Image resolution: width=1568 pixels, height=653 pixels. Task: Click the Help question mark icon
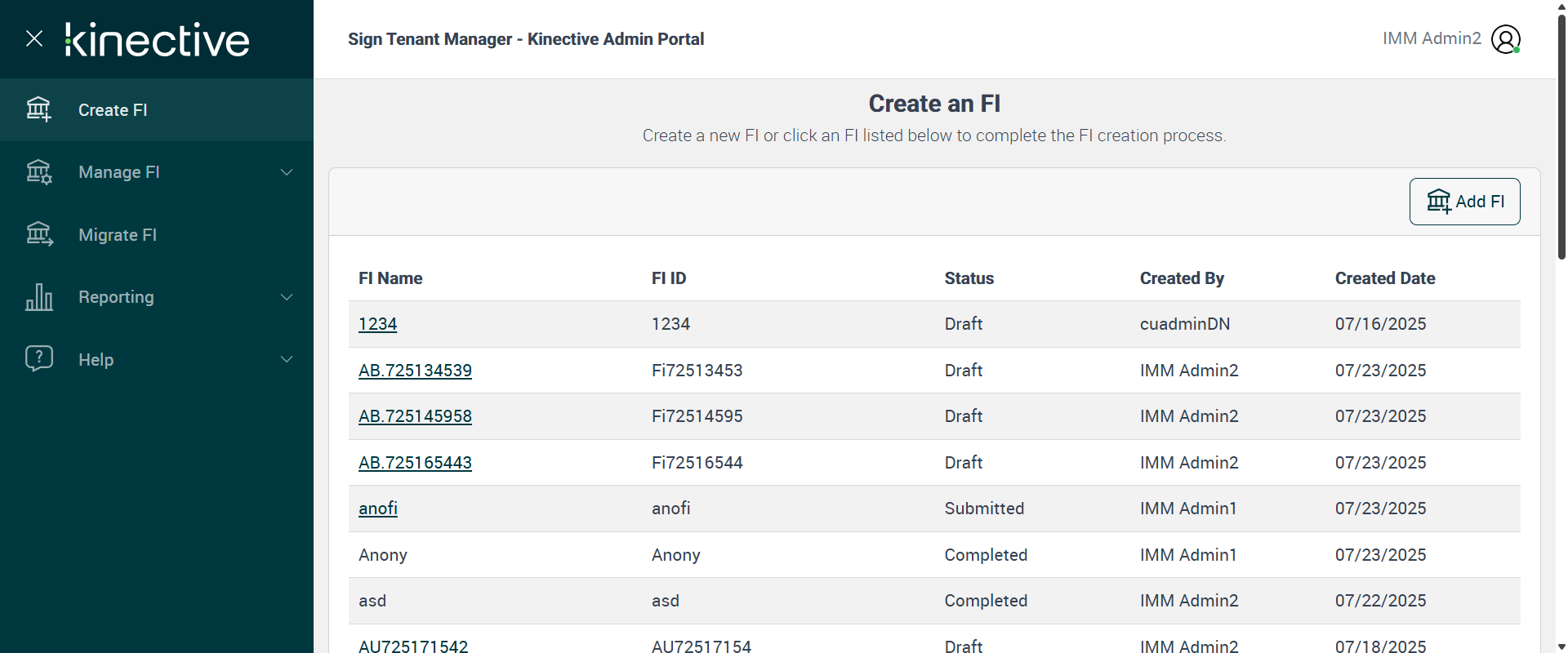pyautogui.click(x=38, y=358)
